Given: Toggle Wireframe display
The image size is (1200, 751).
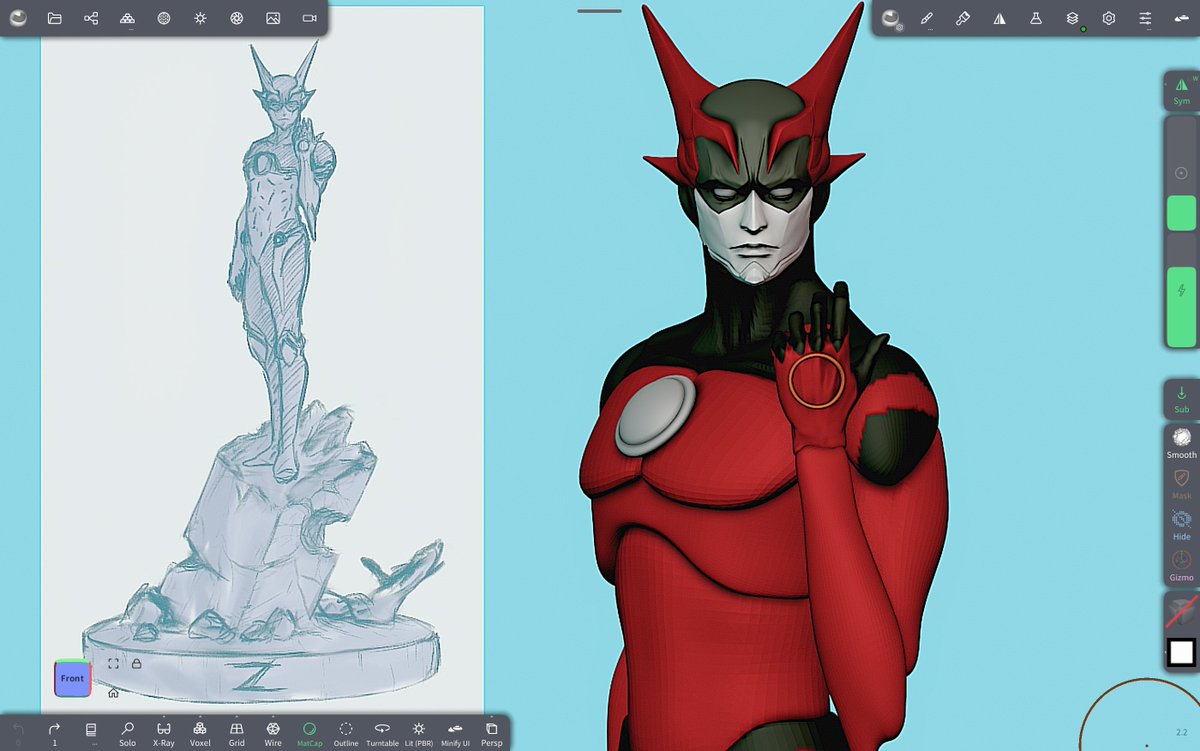Looking at the screenshot, I should click(273, 733).
